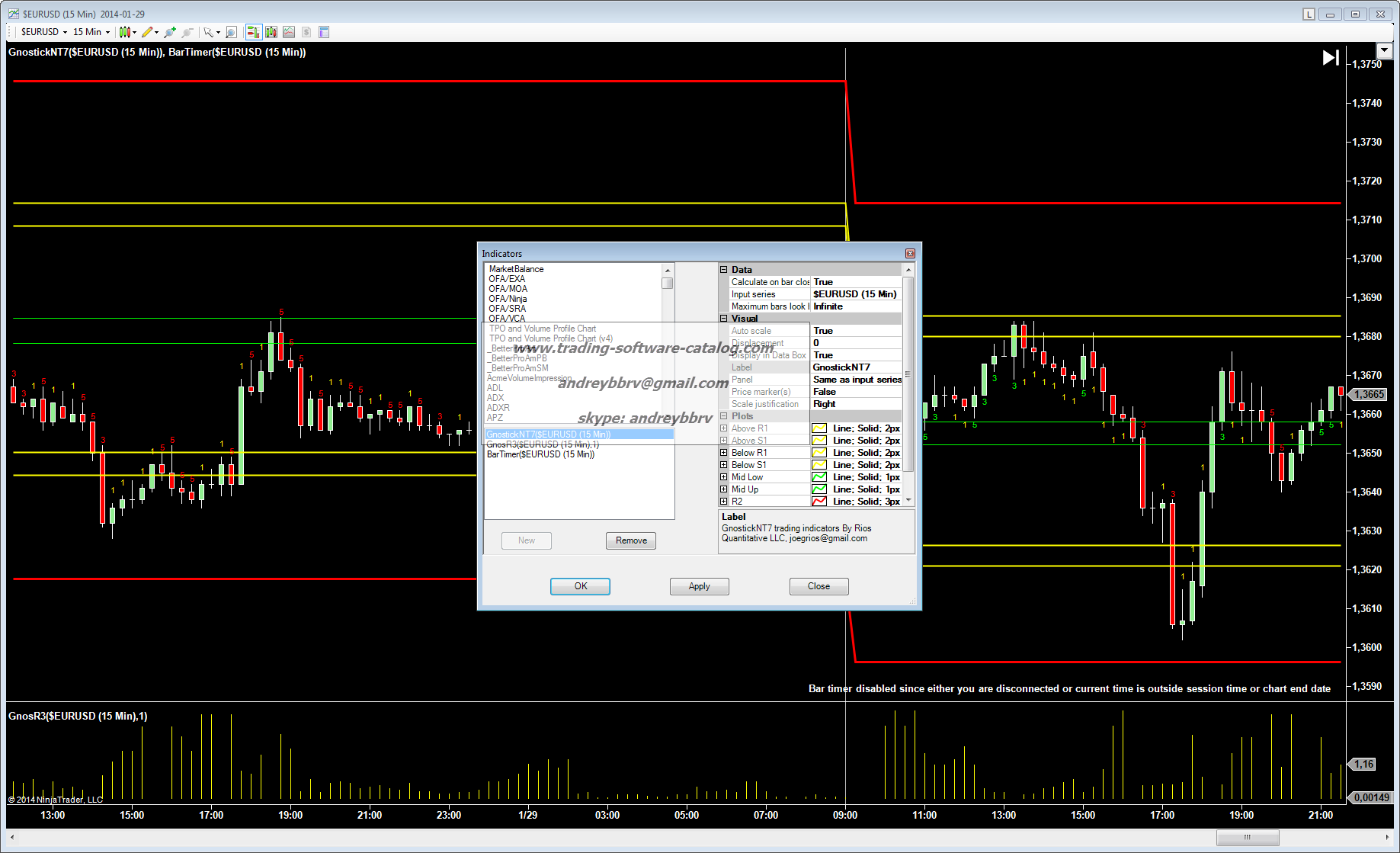Expand the Below R1 plot settings
Screen dimensions: 1400x853
tap(724, 453)
